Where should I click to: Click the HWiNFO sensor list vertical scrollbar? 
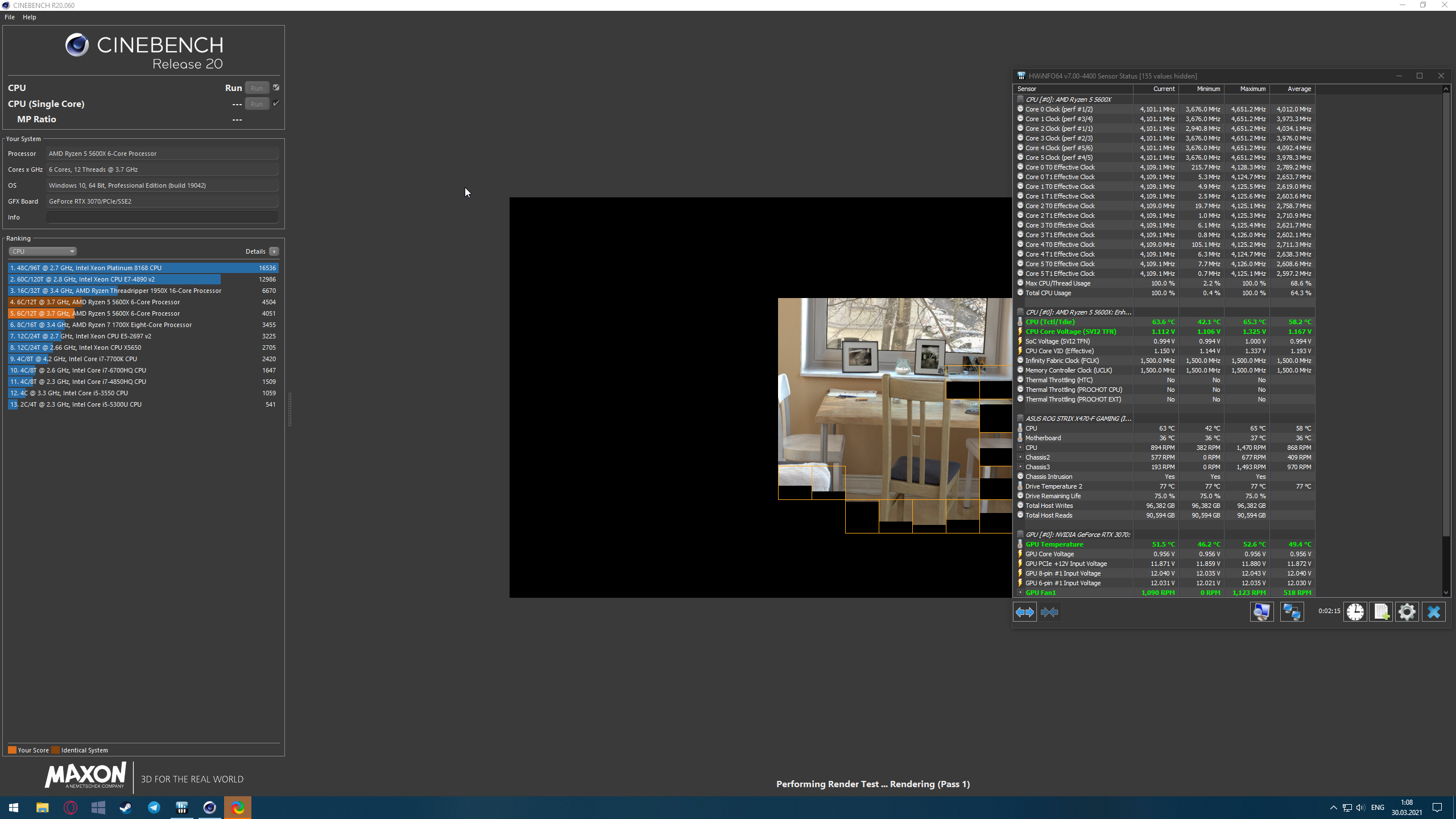point(1446,313)
